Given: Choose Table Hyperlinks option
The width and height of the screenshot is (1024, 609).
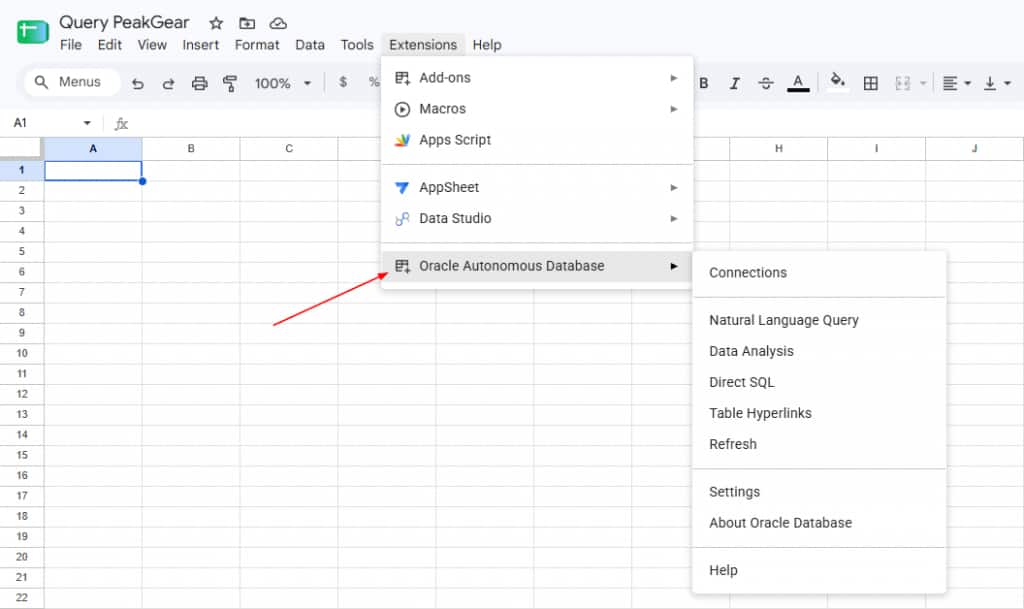Looking at the screenshot, I should tap(819, 413).
